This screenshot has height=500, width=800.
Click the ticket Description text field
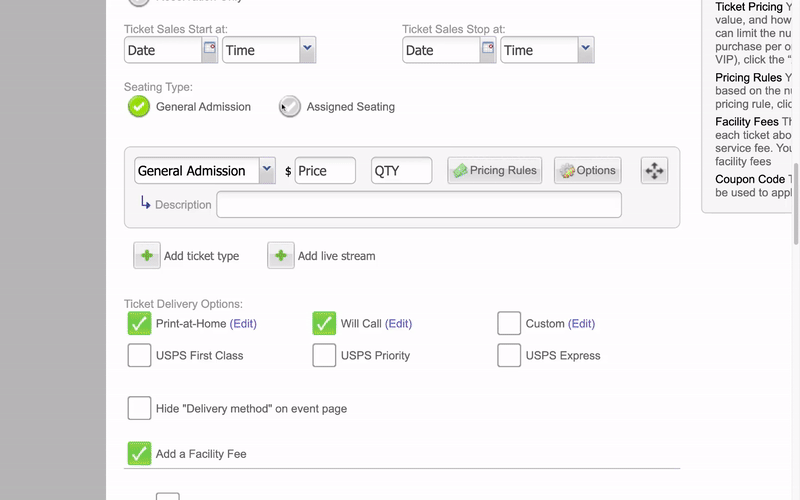pos(419,204)
